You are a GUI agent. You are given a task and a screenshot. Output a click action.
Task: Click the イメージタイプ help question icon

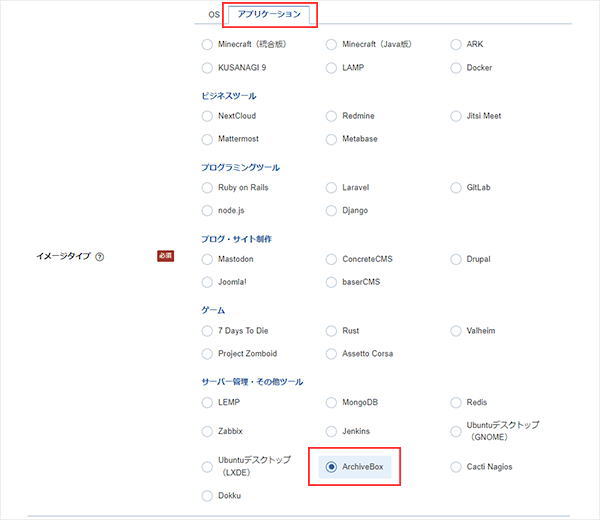click(x=99, y=257)
